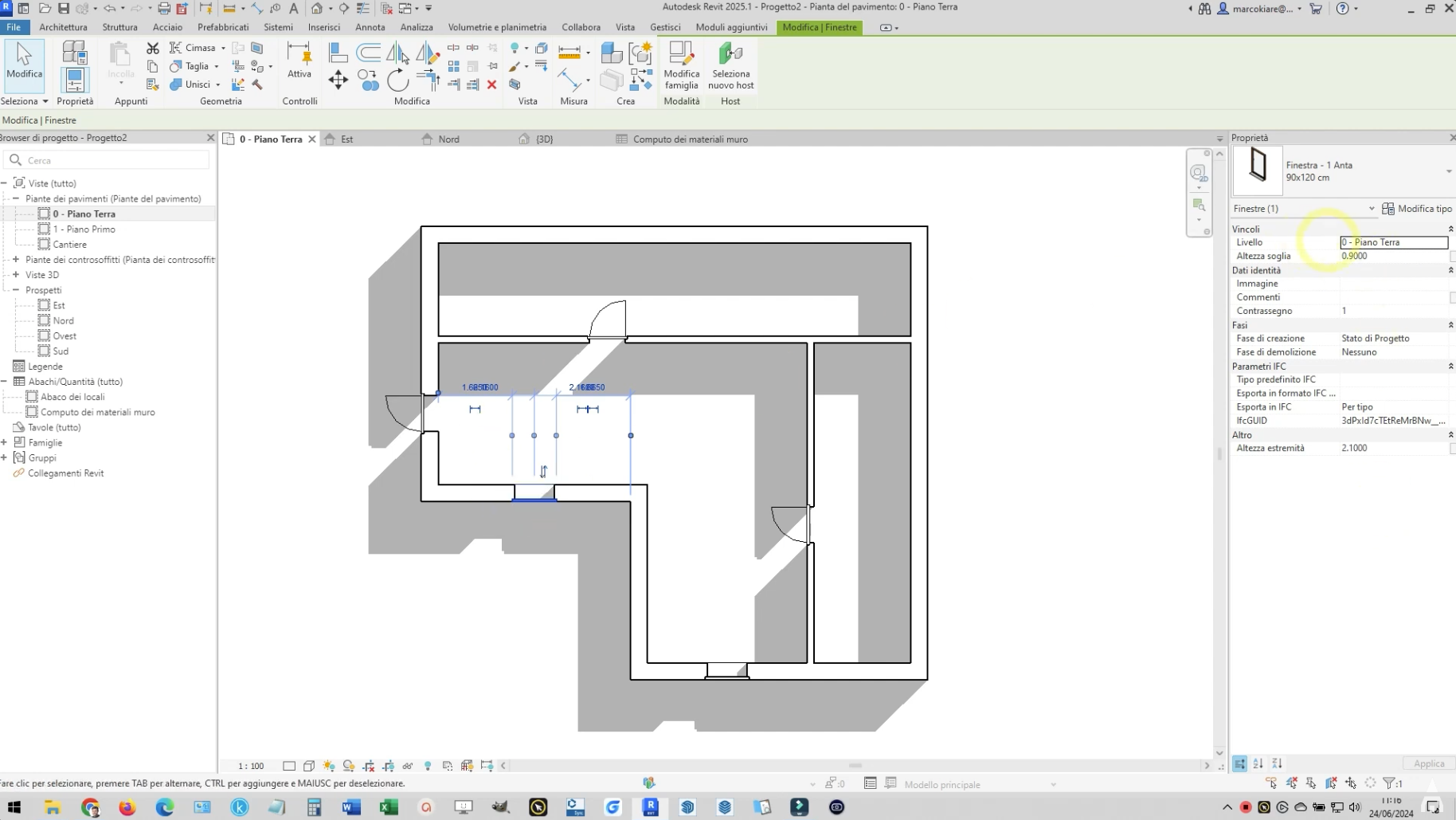The width and height of the screenshot is (1456, 820).
Task: Click the Rotate tool icon
Action: [x=397, y=80]
